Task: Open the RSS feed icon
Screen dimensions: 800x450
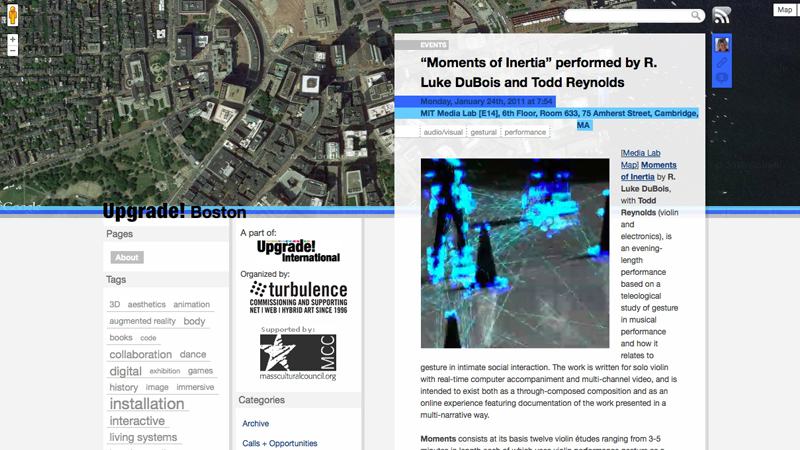Action: 721,15
